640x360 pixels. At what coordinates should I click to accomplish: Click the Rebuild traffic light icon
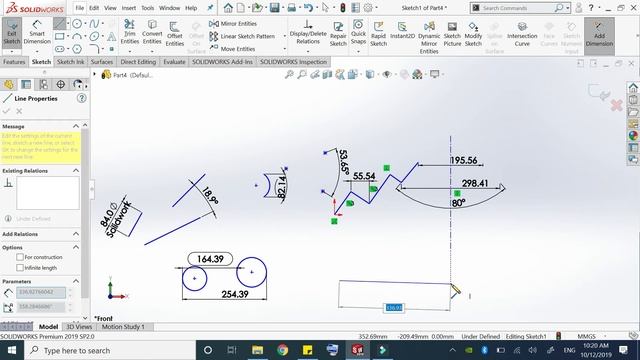(343, 7)
